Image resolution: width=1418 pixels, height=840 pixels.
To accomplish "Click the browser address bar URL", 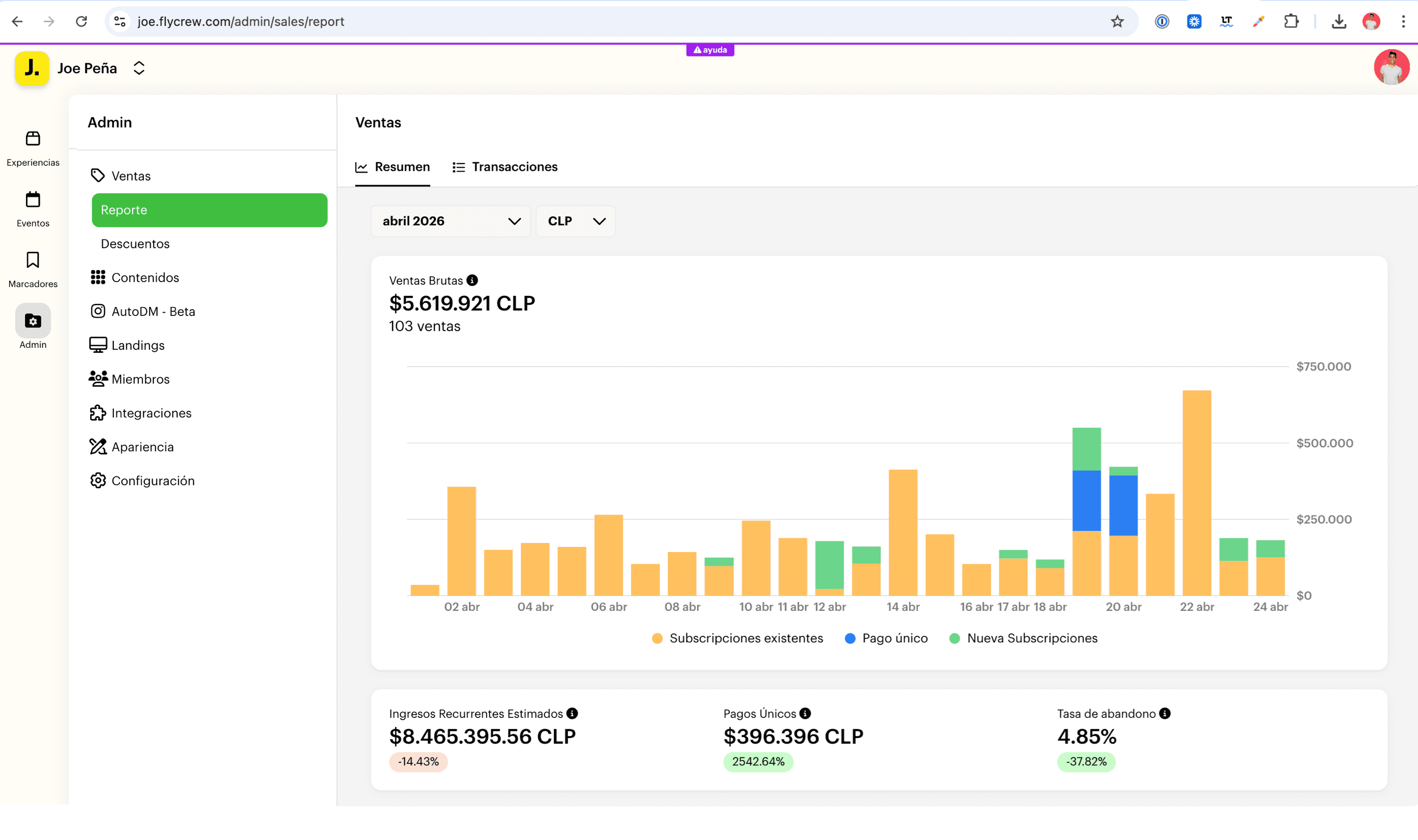I will click(241, 22).
